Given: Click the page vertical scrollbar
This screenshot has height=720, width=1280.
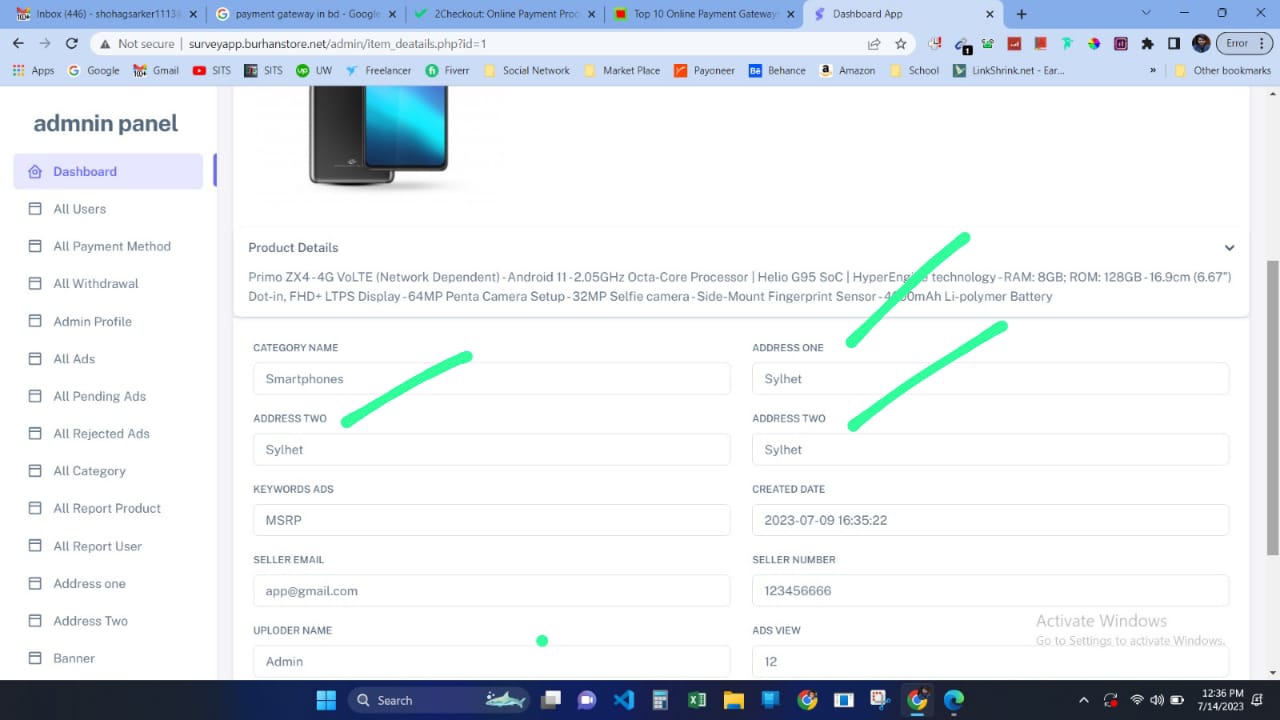Looking at the screenshot, I should [1272, 400].
